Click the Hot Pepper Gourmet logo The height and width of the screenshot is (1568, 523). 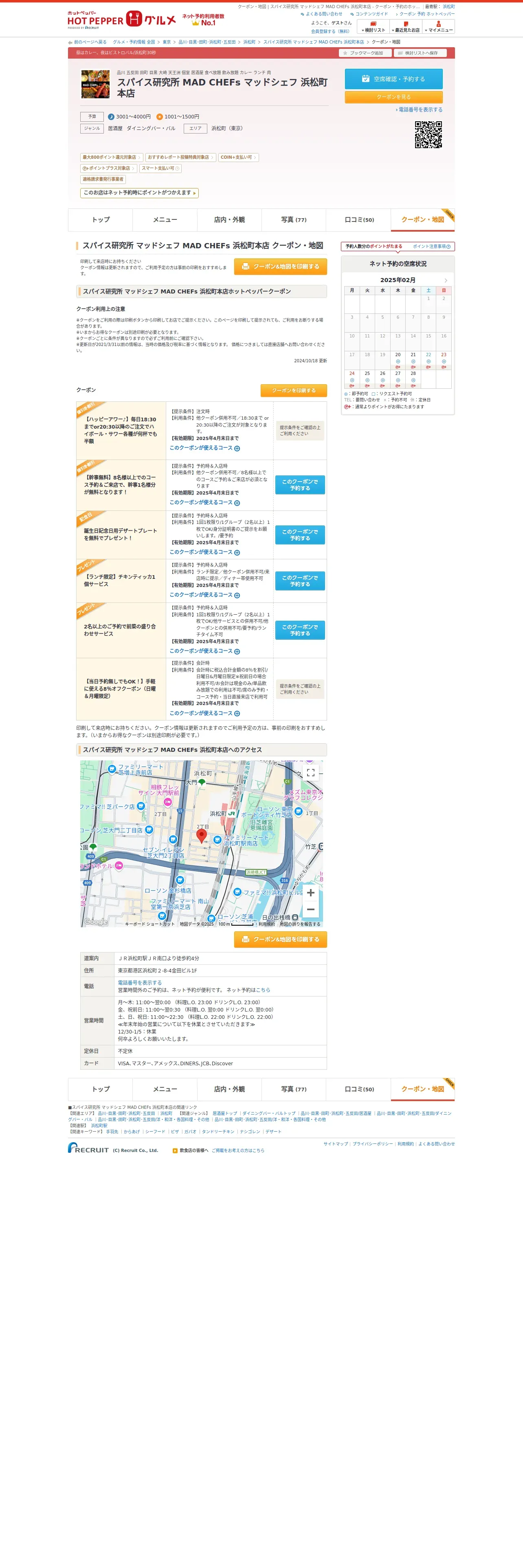pyautogui.click(x=122, y=20)
